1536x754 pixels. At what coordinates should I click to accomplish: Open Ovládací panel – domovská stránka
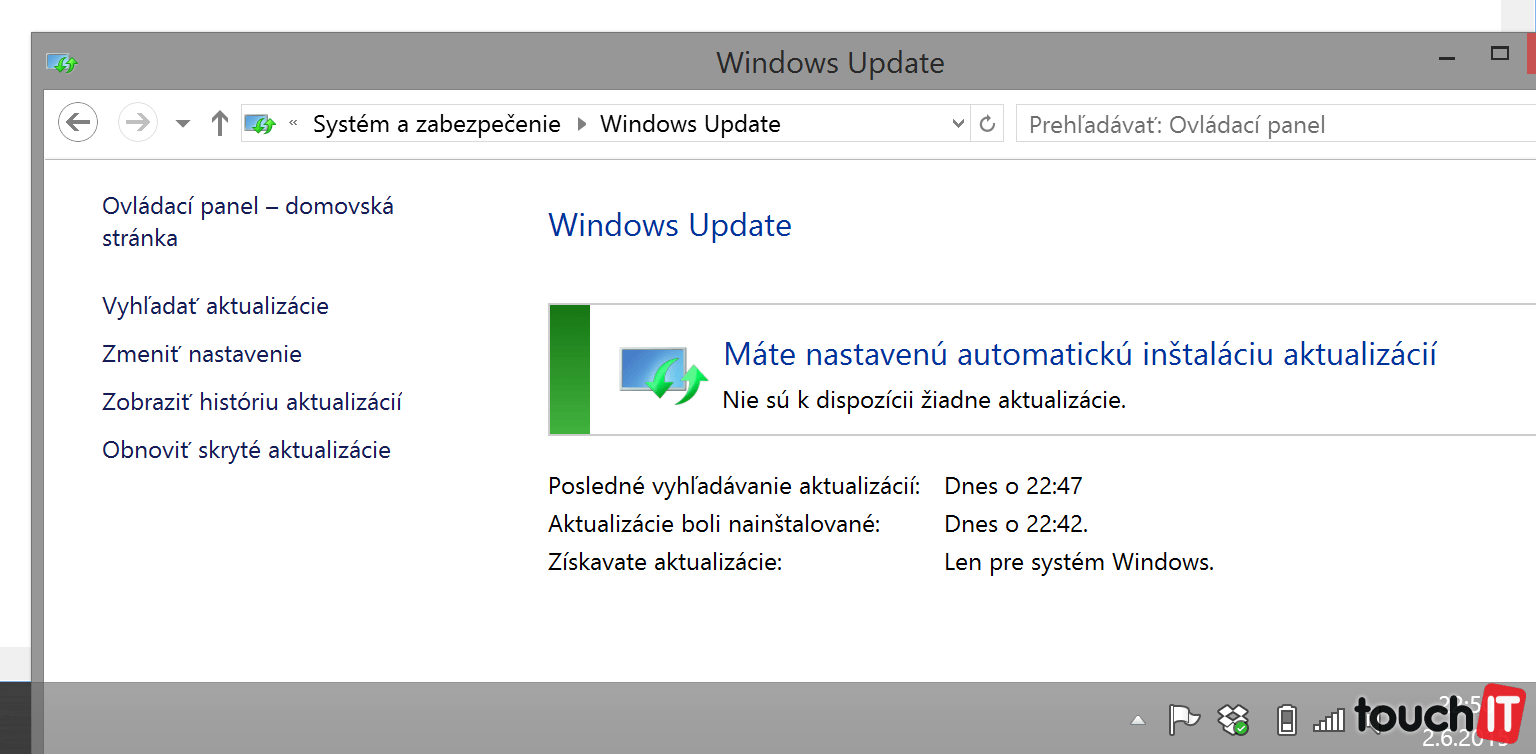[248, 222]
